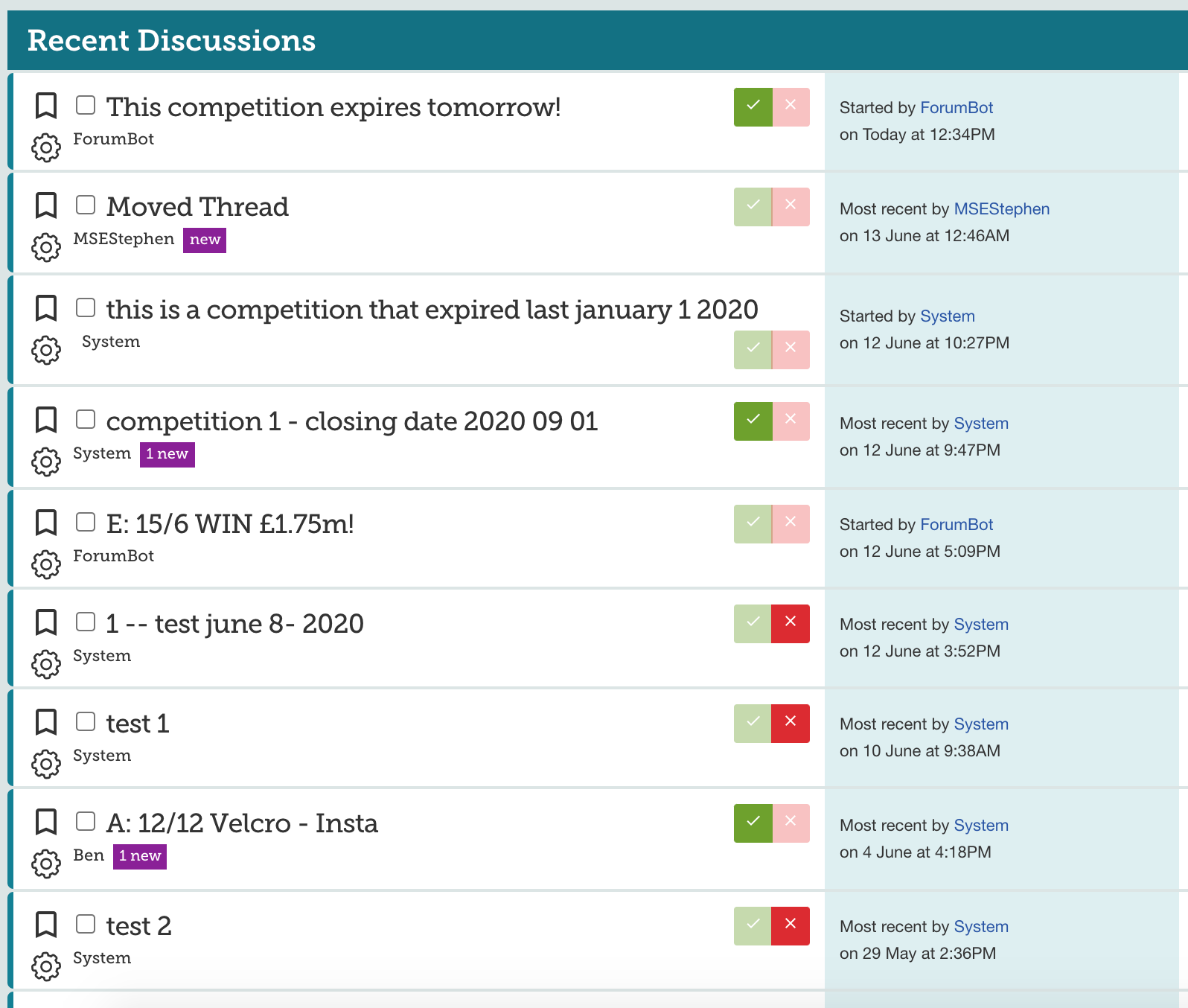Image resolution: width=1188 pixels, height=1008 pixels.
Task: Check the '1 -- test june 8- 2020' checkbox
Action: click(86, 622)
